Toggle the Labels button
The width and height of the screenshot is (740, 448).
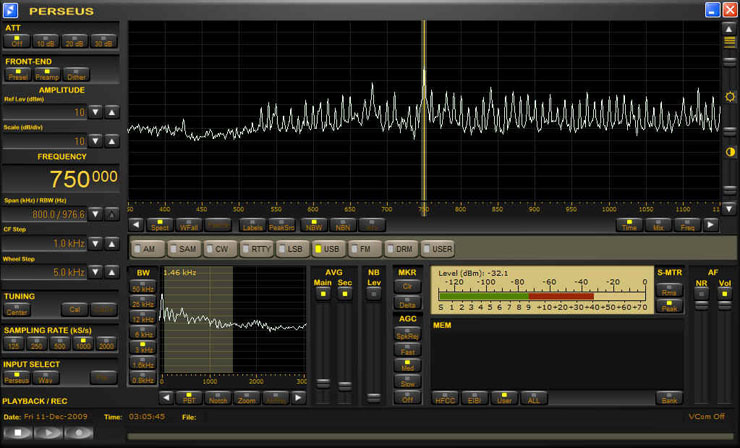pyautogui.click(x=252, y=225)
